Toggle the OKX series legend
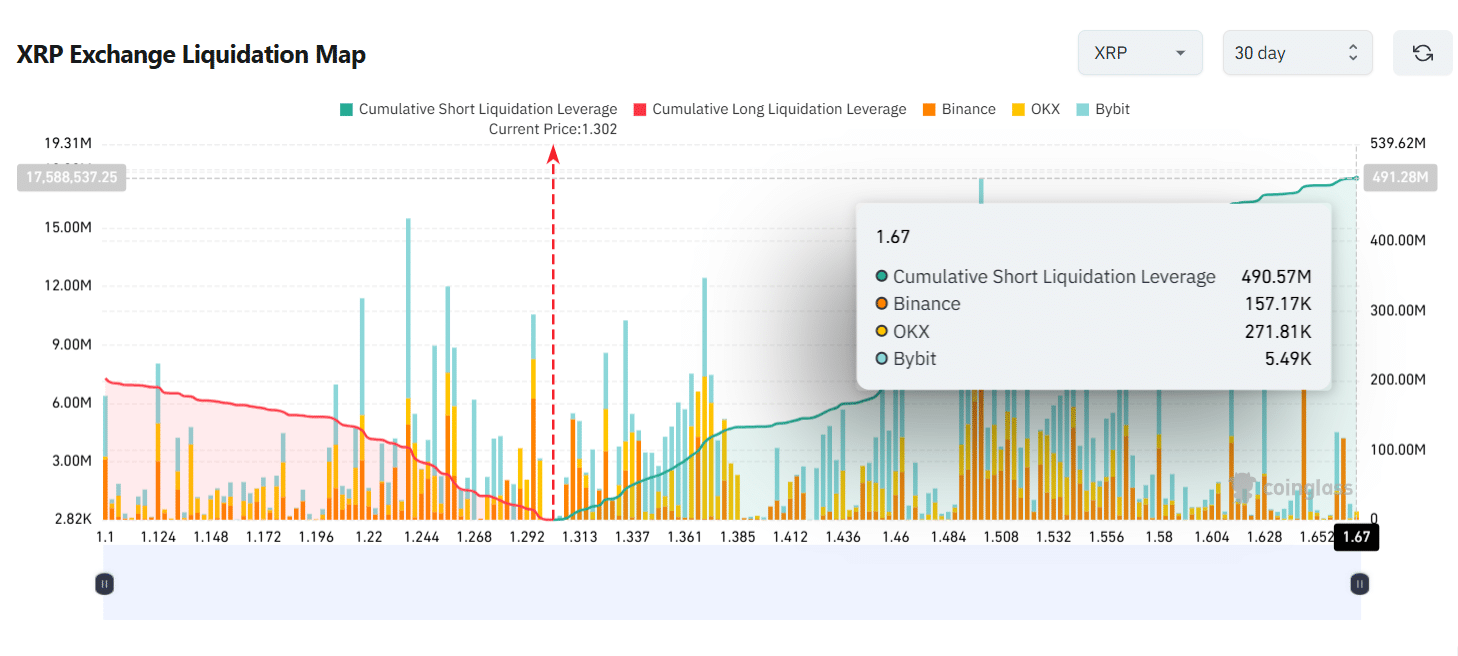Image resolution: width=1458 pixels, height=656 pixels. [x=1036, y=109]
